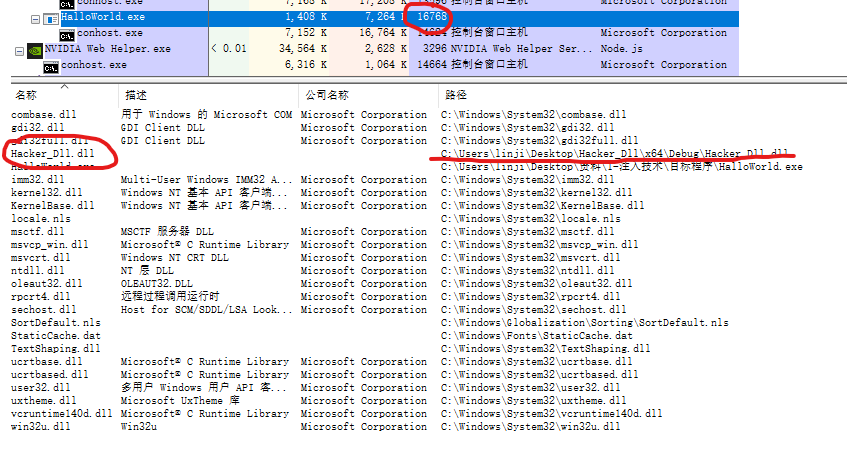The image size is (847, 466).
Task: Collapse the NVIDIA Web Helper.exe tree
Action: click(x=19, y=51)
